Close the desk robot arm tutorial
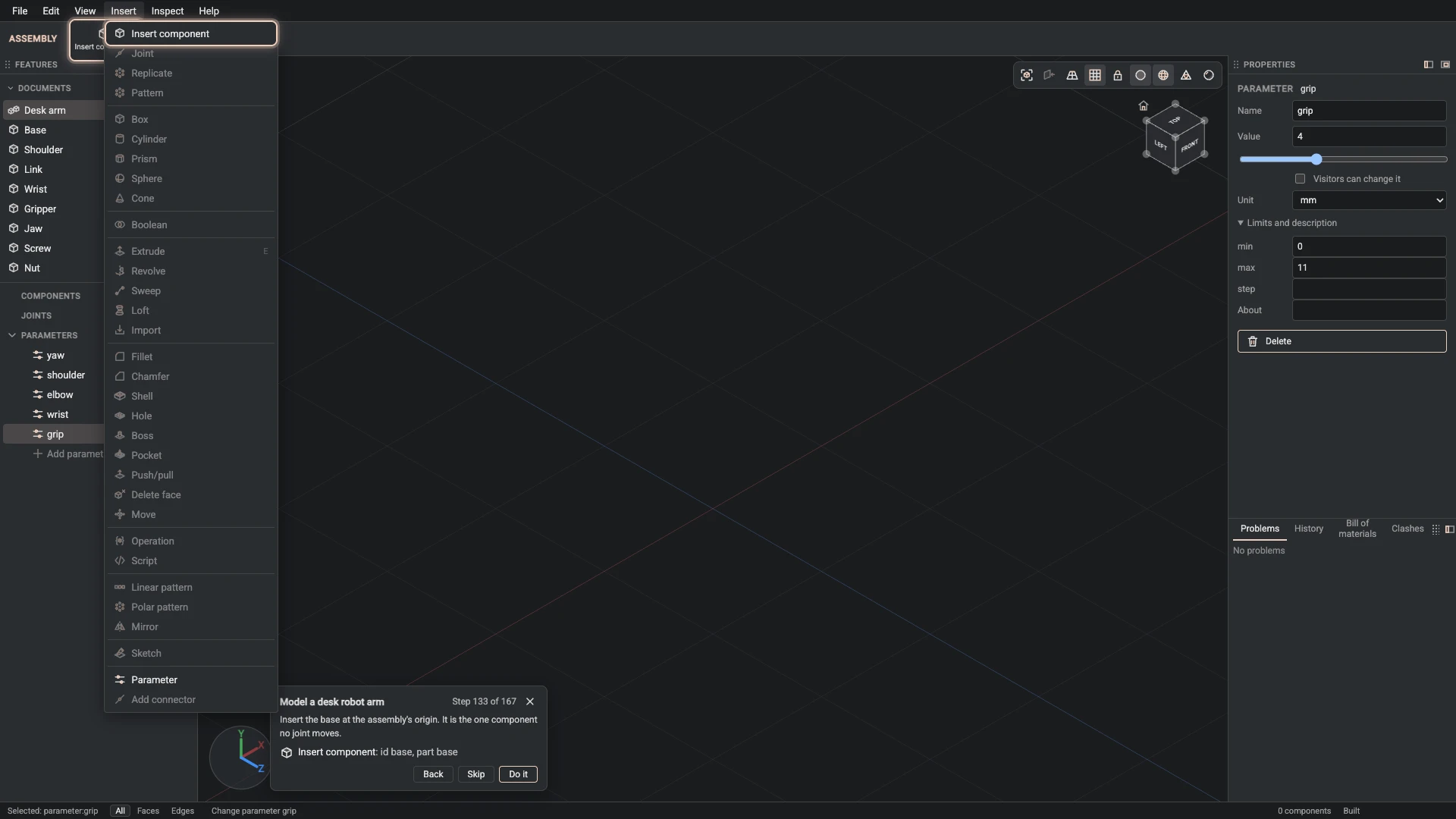 (x=530, y=701)
